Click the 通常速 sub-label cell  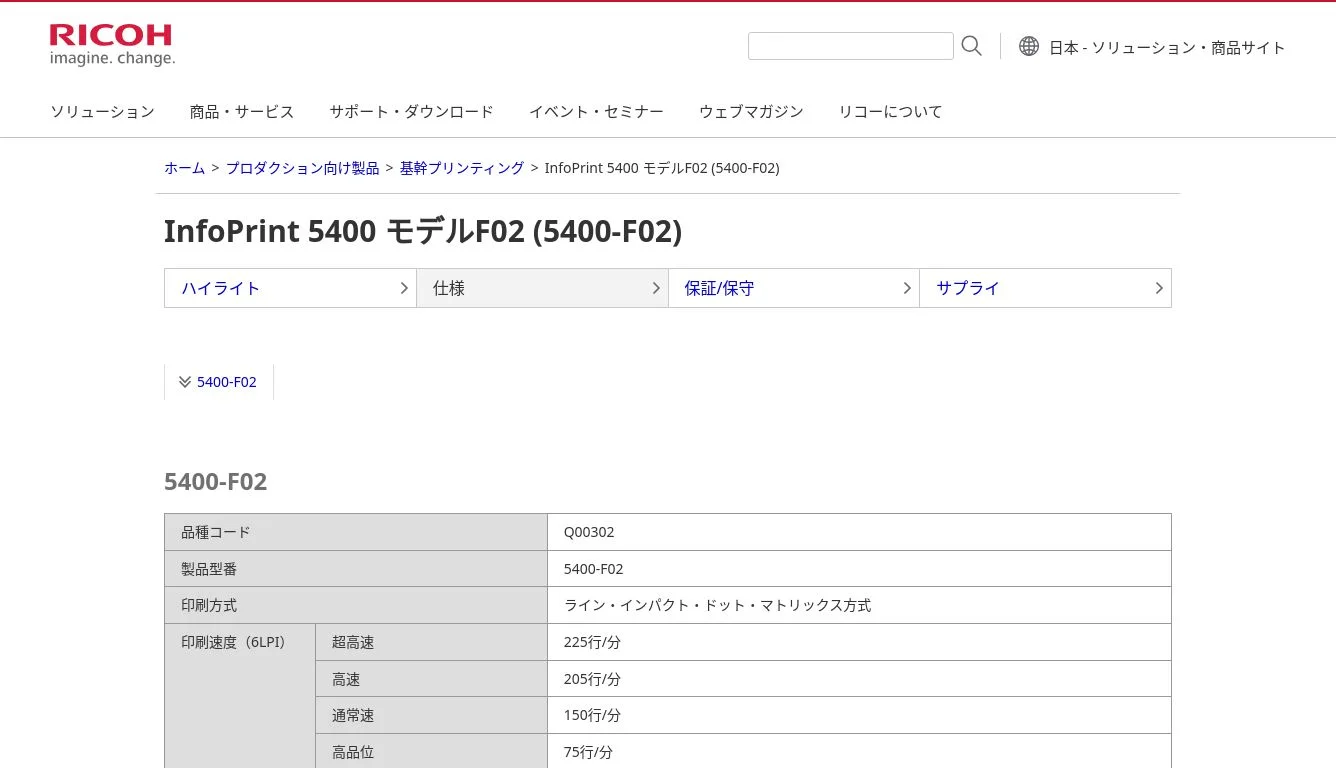(431, 715)
